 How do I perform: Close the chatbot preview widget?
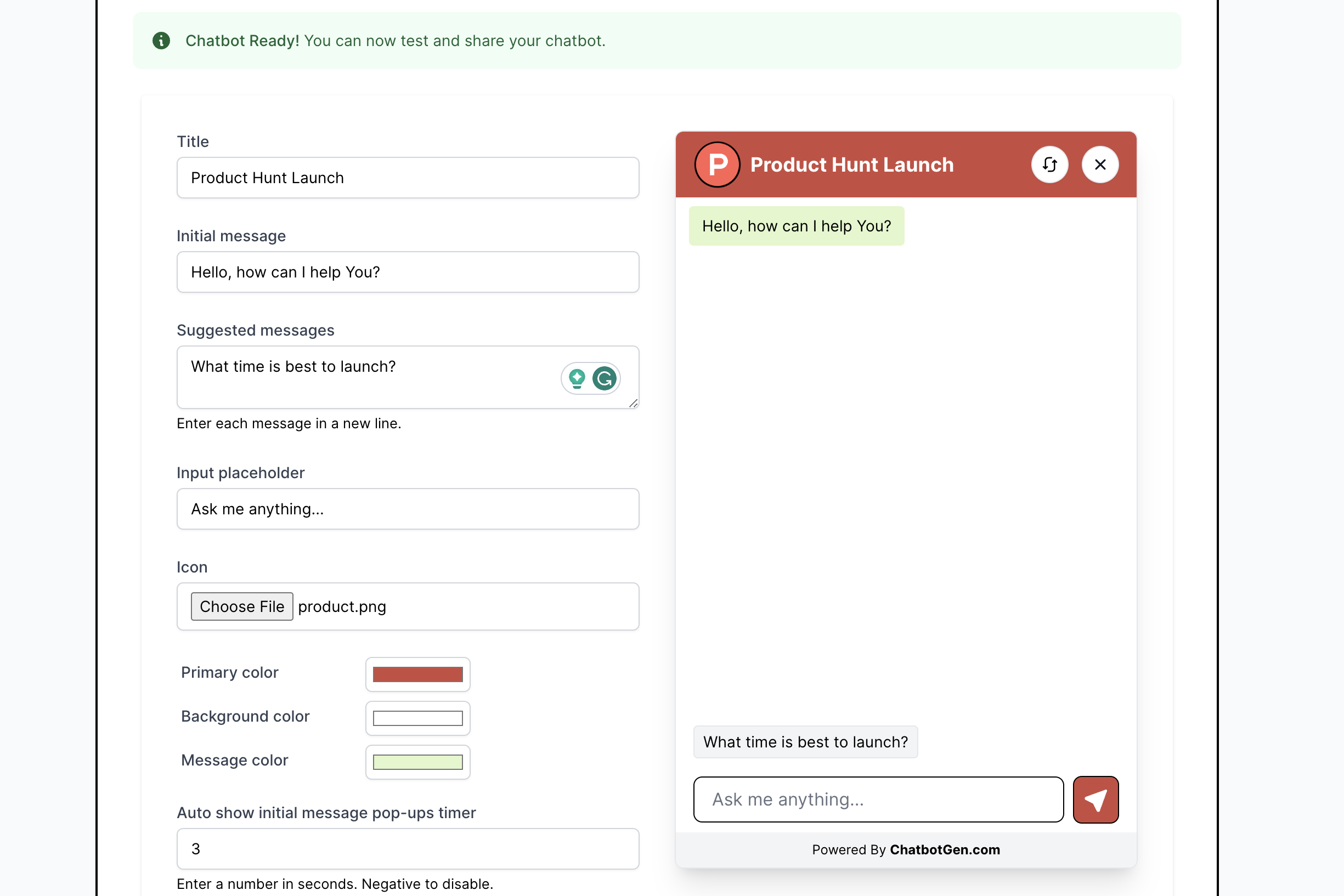click(x=1100, y=165)
